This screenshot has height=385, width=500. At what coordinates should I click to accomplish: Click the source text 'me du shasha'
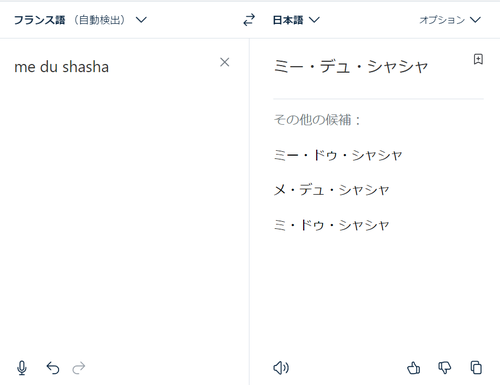(61, 67)
